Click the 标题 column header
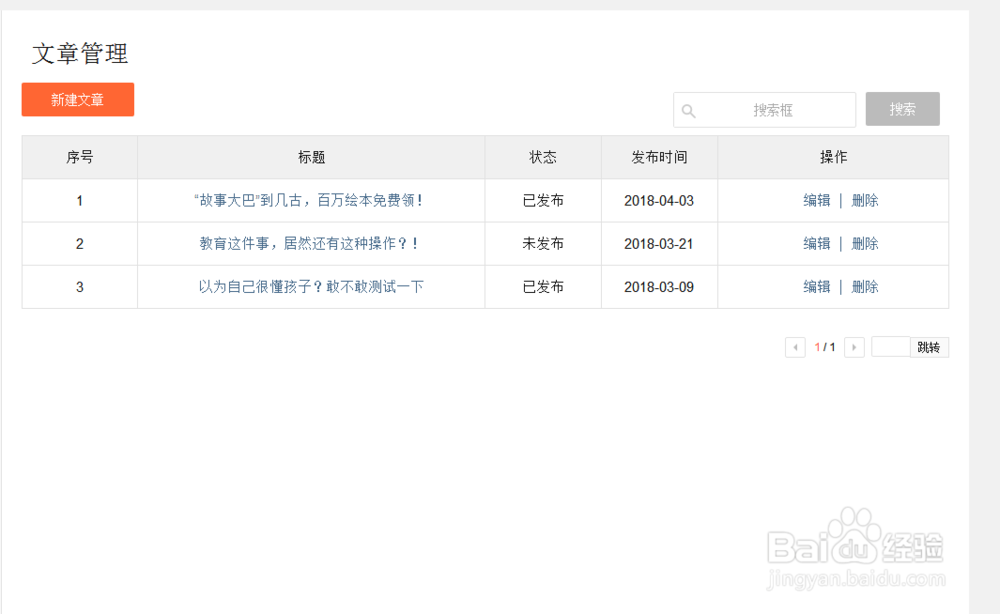 coord(311,157)
